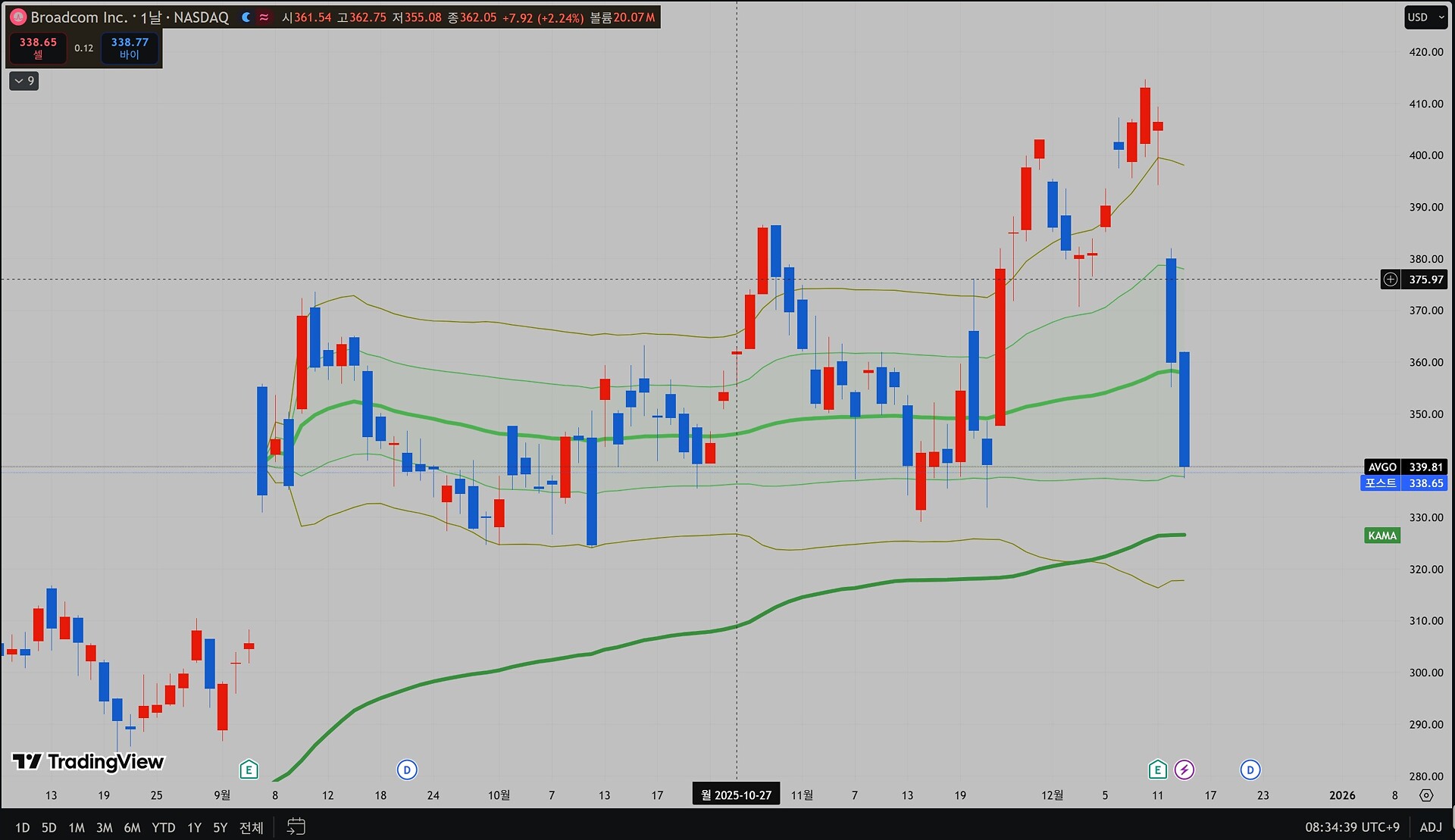1455x840 pixels.
Task: Open price scale settings gear icon
Action: pos(1426,795)
